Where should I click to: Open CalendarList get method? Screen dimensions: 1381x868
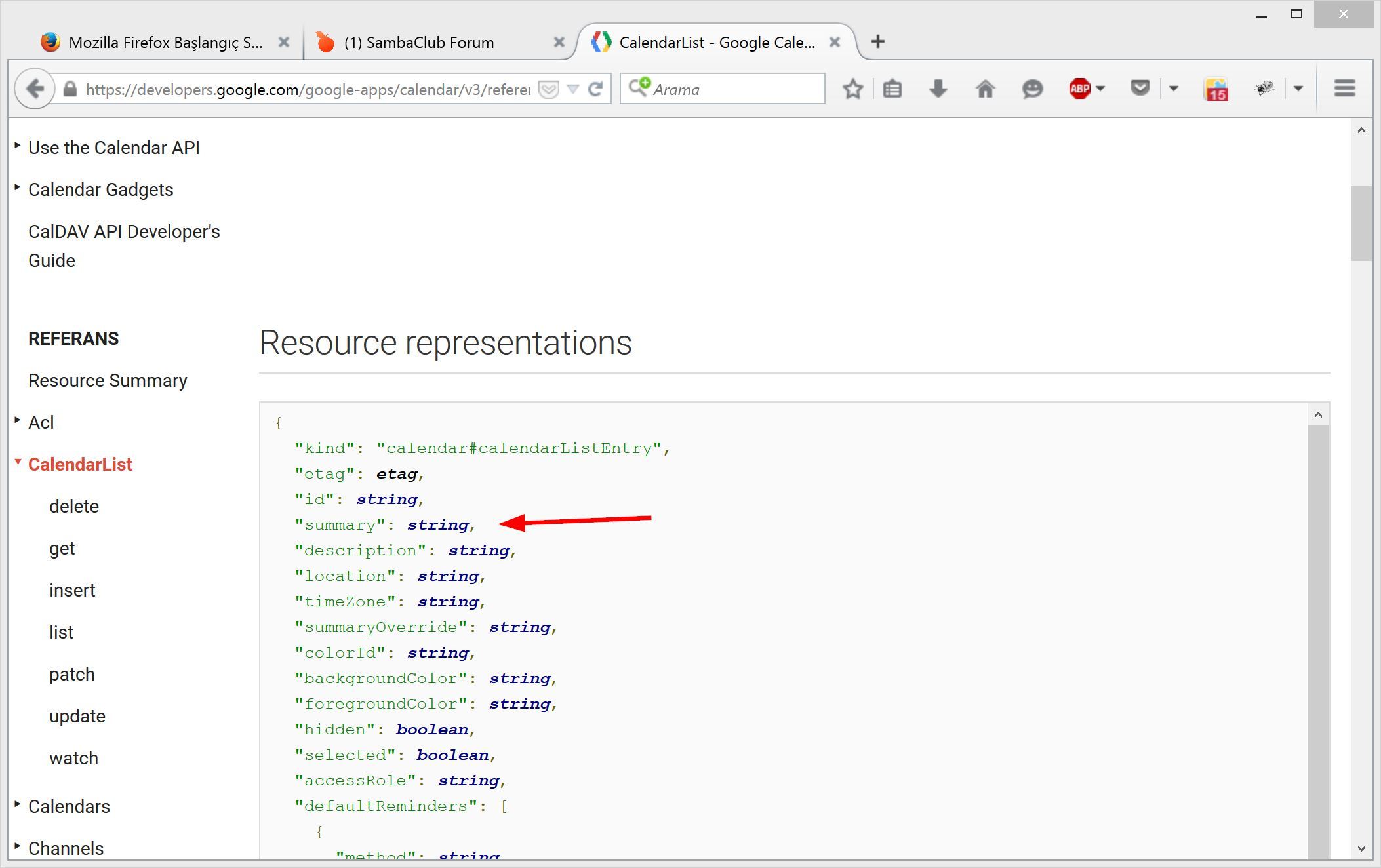tap(62, 548)
